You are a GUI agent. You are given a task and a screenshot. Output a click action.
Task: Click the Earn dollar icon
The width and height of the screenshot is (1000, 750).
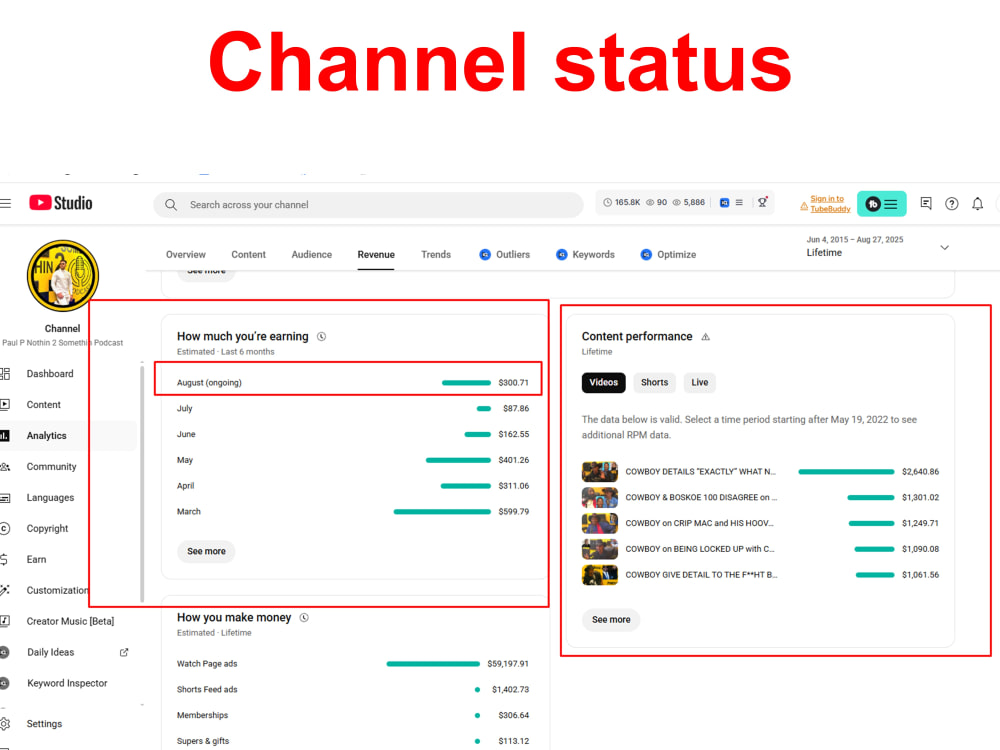tap(4, 559)
